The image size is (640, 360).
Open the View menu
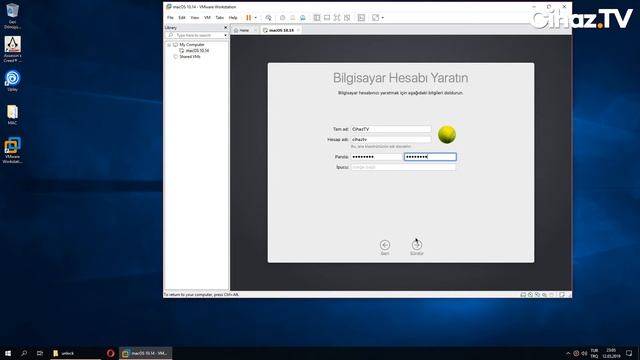click(x=195, y=18)
